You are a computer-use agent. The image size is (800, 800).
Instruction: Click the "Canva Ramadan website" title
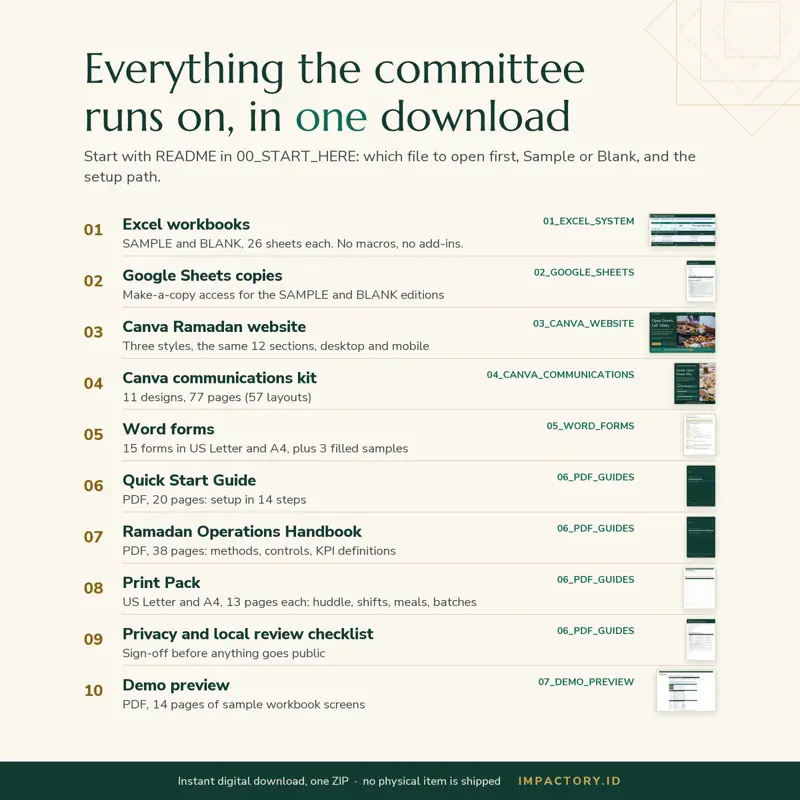[x=214, y=327]
